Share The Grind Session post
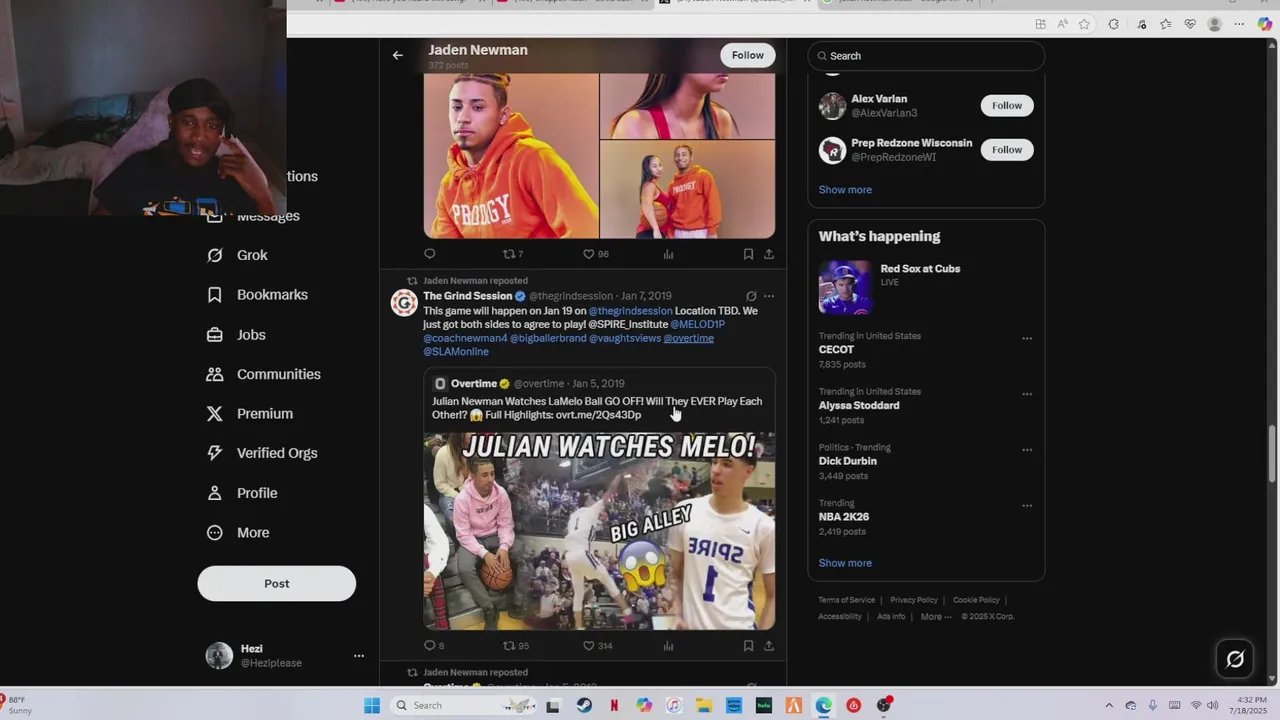Viewport: 1280px width, 720px height. point(769,646)
